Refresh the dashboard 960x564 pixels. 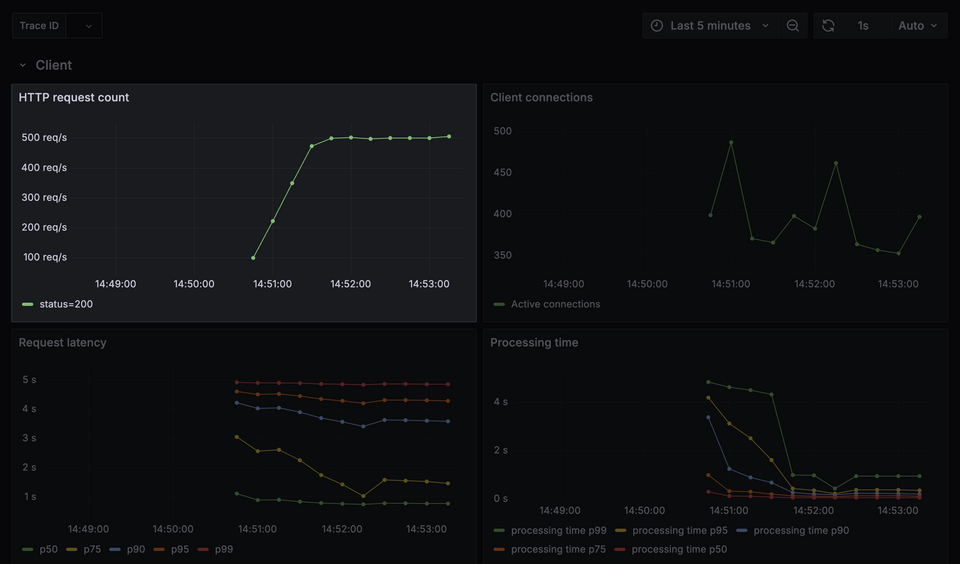[828, 26]
